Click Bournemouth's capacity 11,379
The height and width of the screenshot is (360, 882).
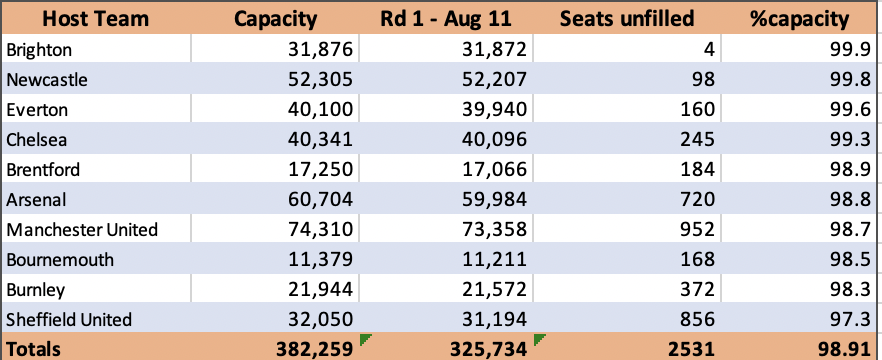(x=275, y=259)
